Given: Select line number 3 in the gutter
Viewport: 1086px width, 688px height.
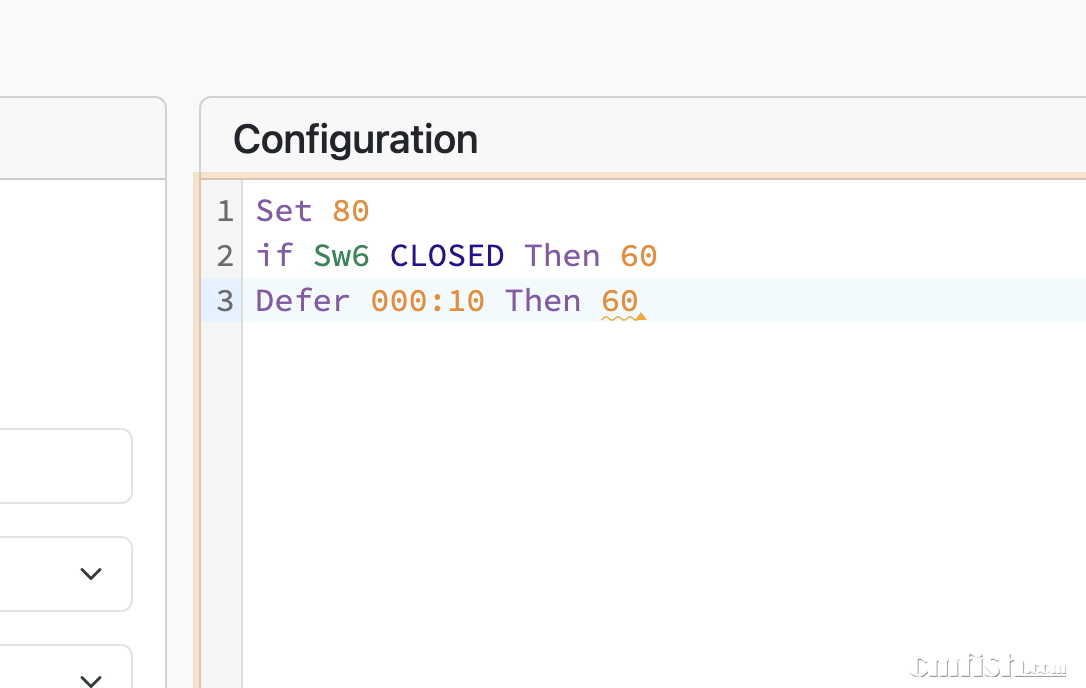Looking at the screenshot, I should point(225,301).
